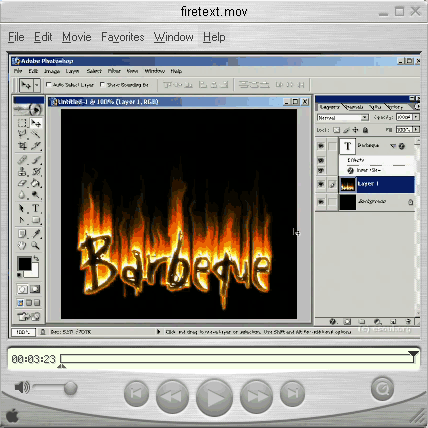
Task: Enable the Auto Select Layer checkbox
Action: click(x=48, y=85)
